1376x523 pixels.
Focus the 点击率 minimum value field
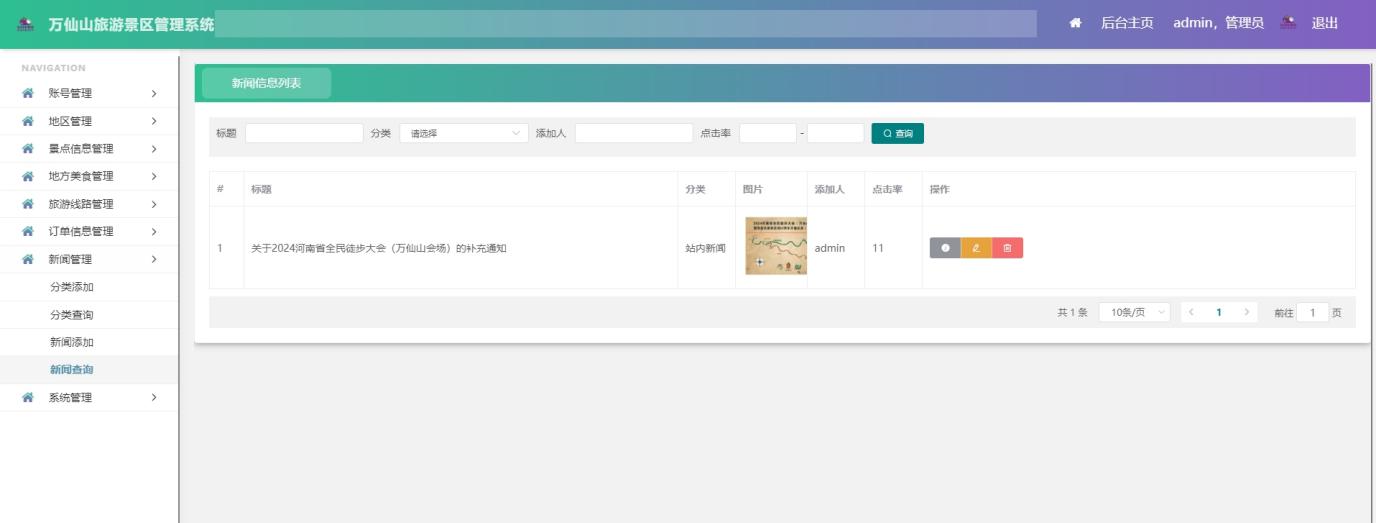[768, 133]
